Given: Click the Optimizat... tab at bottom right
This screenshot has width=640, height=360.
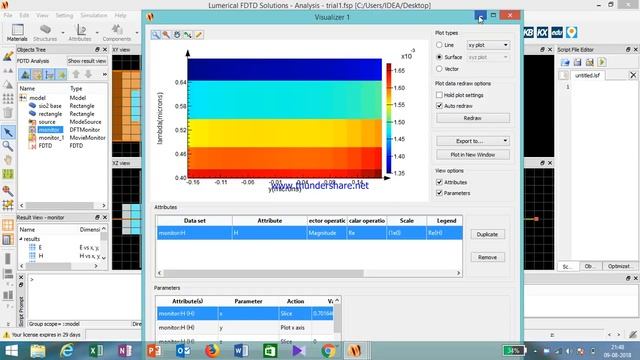Looking at the screenshot, I should (619, 266).
